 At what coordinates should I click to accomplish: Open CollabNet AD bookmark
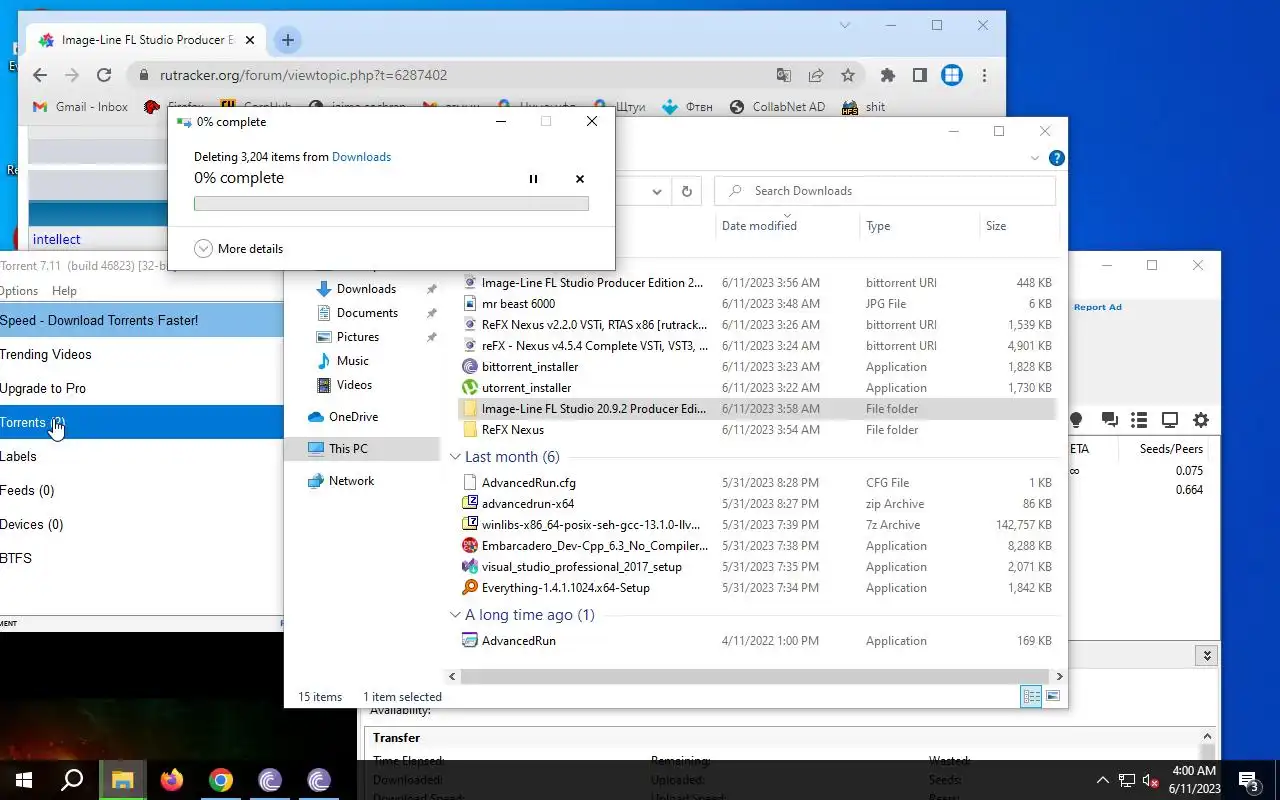point(777,107)
